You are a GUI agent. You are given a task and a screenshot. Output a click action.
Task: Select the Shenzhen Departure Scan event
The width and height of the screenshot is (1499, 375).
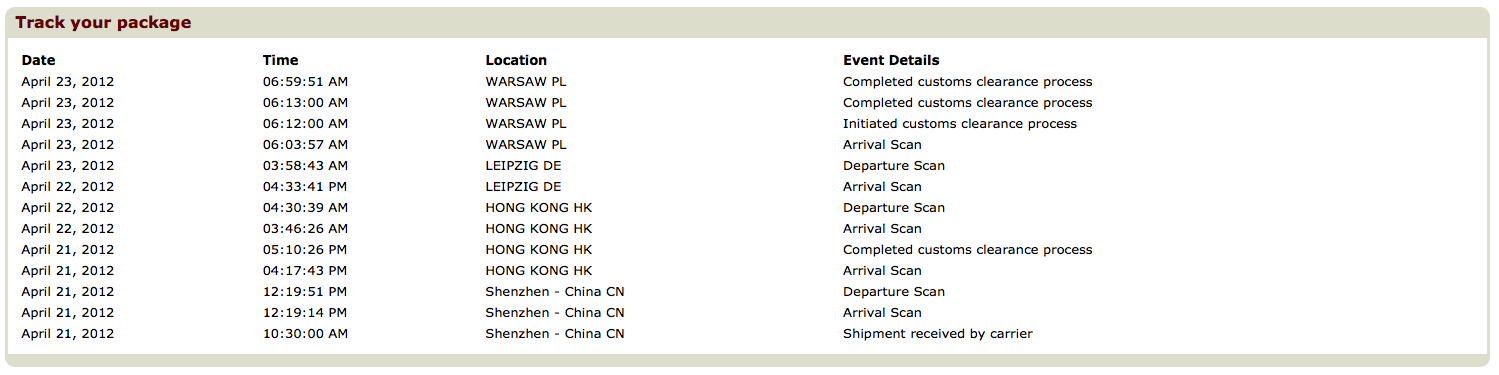(x=894, y=292)
